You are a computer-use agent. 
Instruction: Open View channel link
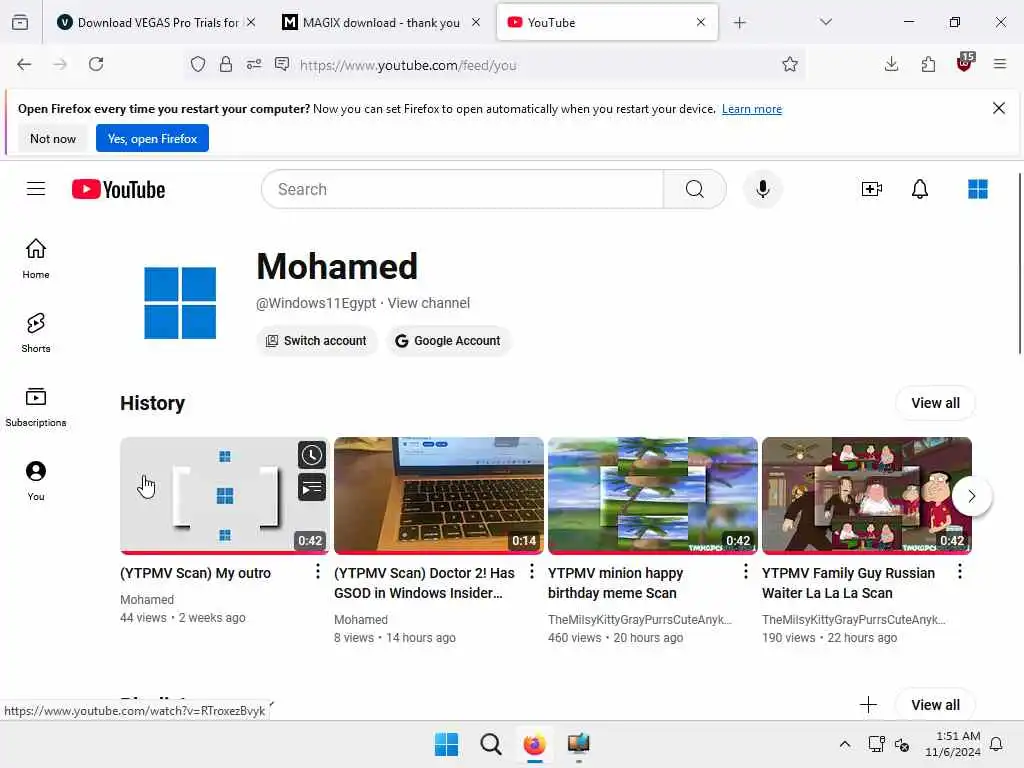pos(428,303)
